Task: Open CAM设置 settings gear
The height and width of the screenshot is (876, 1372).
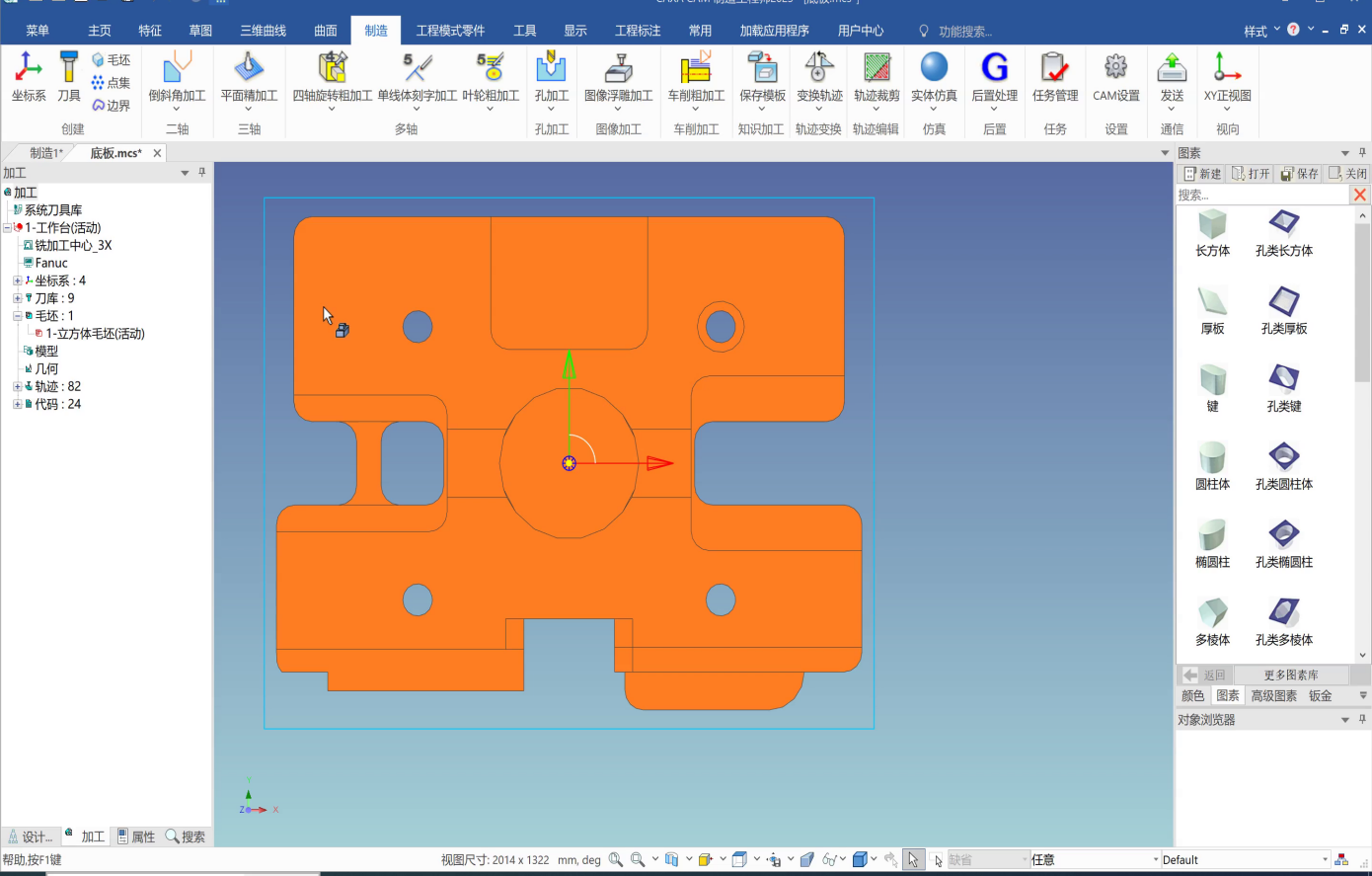Action: [x=1115, y=77]
